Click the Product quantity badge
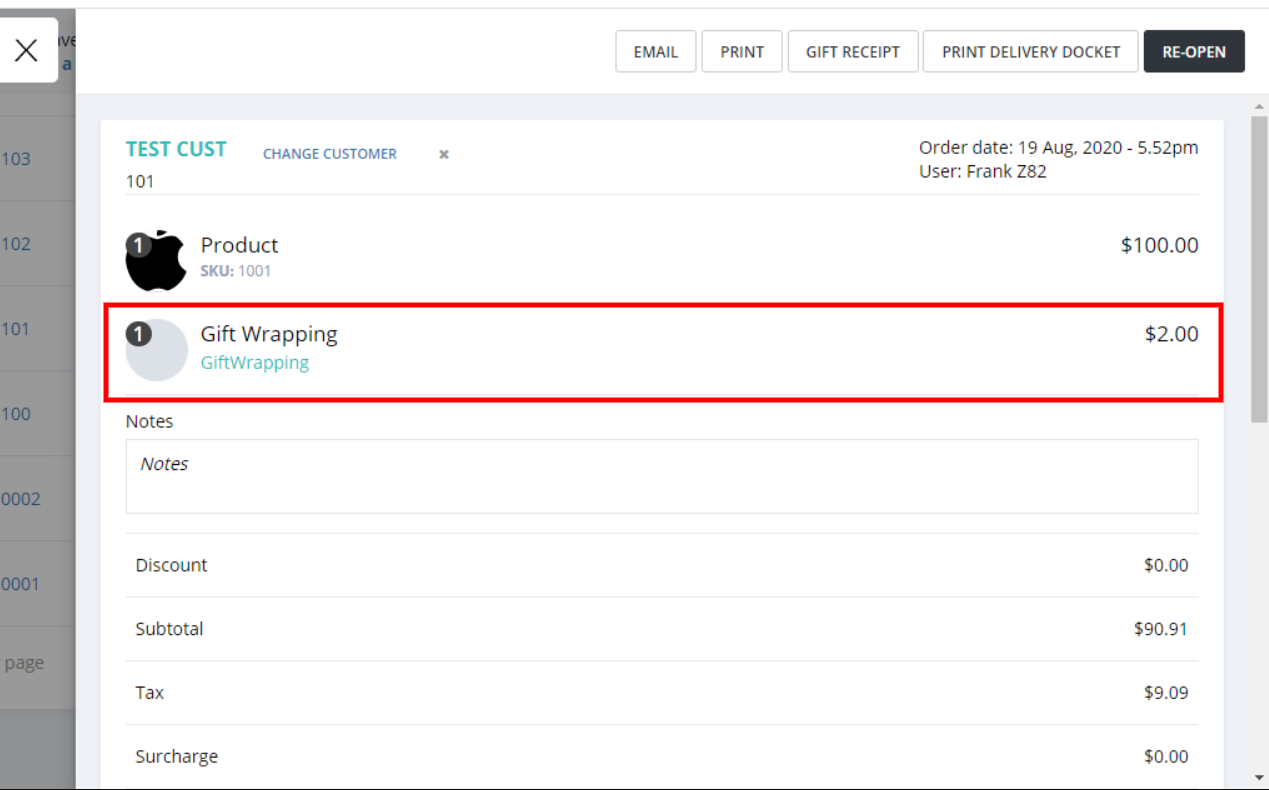The image size is (1269, 790). coord(138,245)
